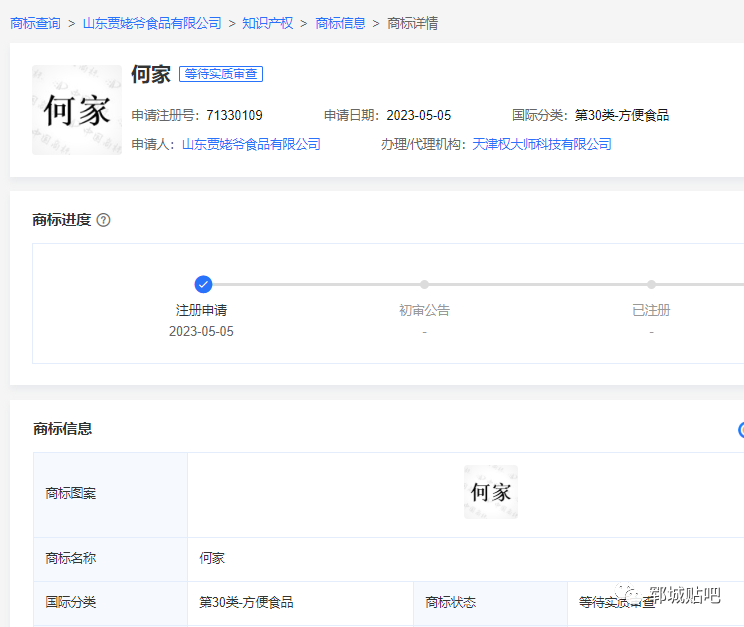
Task: Click the blue checkmark step 注册申请
Action: click(203, 284)
